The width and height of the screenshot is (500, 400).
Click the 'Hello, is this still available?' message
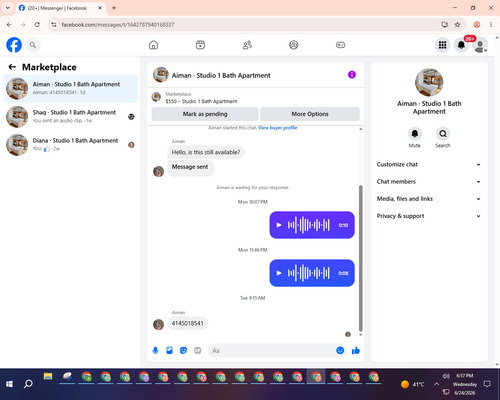(x=206, y=152)
